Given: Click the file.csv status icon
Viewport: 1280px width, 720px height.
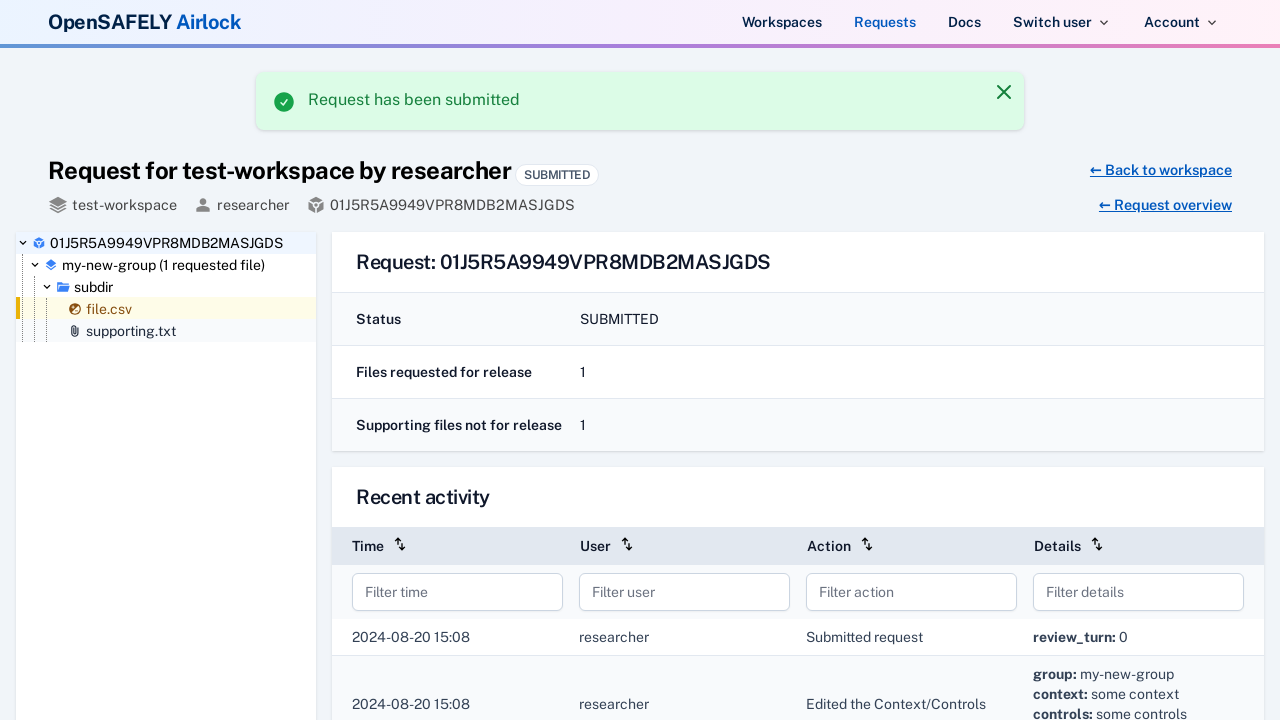Looking at the screenshot, I should click(x=75, y=309).
